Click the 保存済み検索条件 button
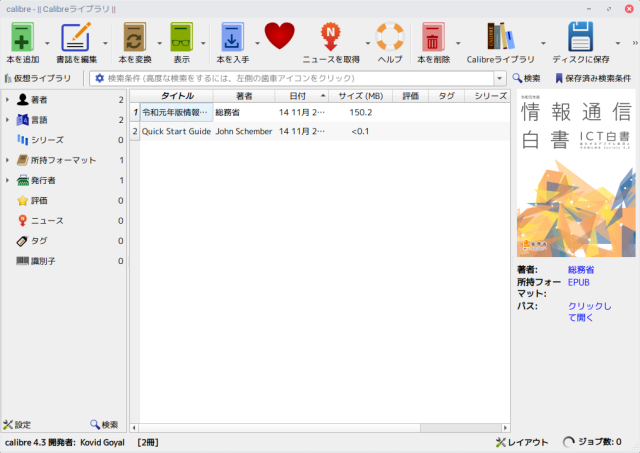The image size is (640, 453). tap(592, 78)
